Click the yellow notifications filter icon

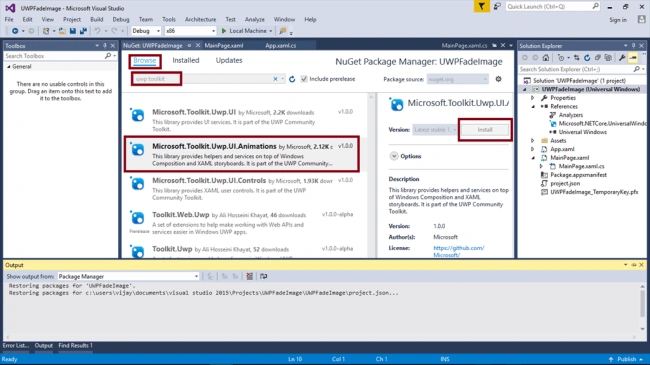coord(481,7)
